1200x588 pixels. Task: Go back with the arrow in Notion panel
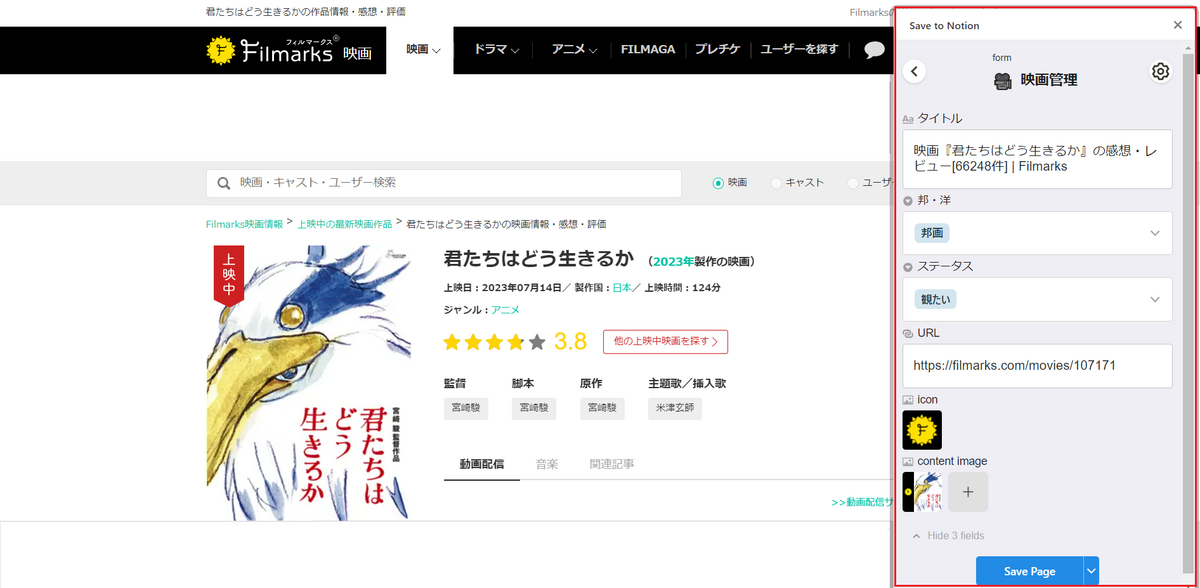click(915, 72)
